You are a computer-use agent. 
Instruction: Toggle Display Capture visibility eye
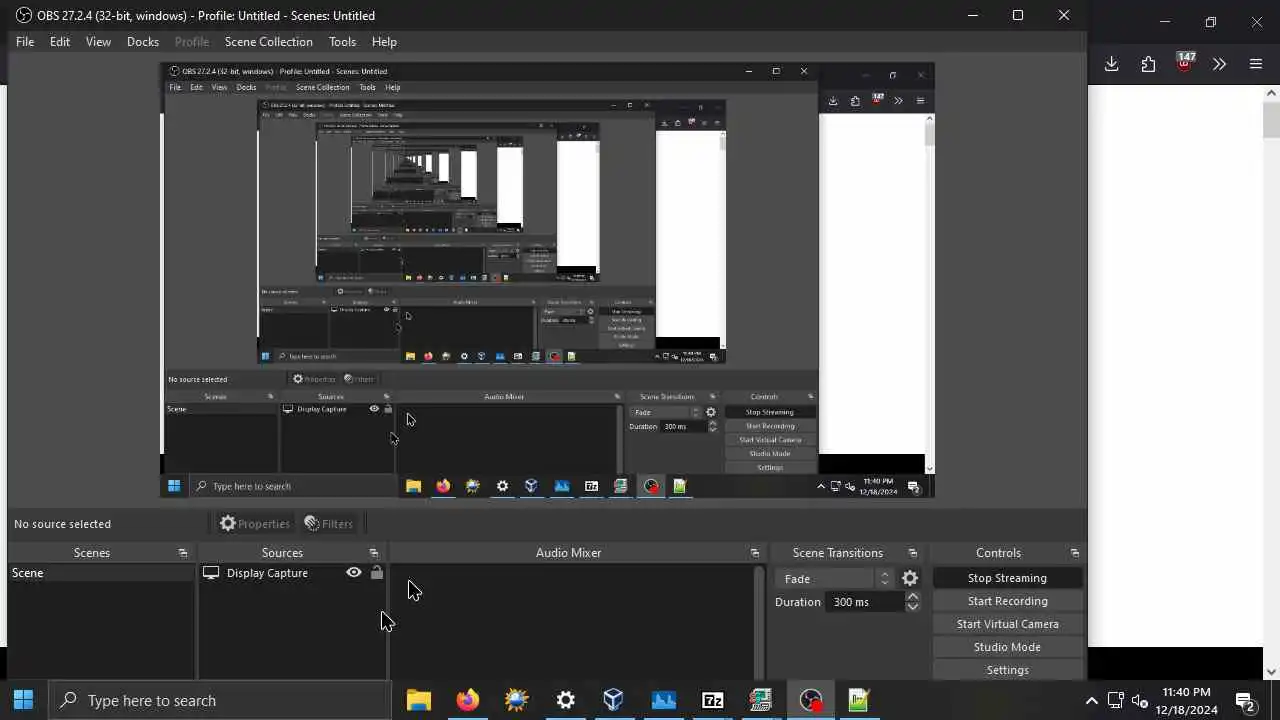354,573
